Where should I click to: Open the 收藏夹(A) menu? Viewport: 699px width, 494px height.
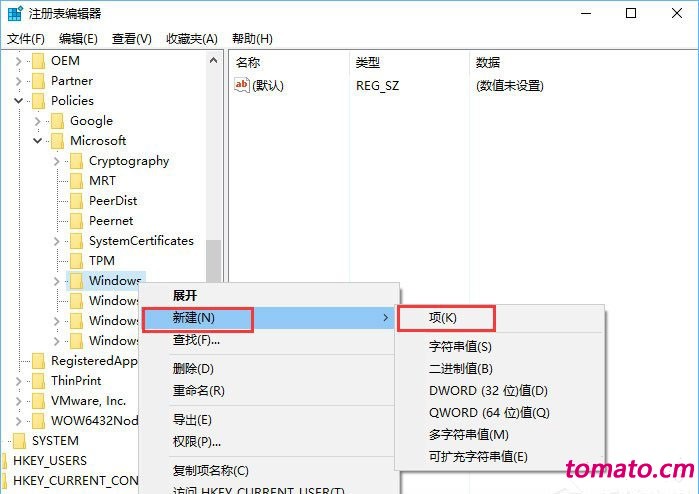tap(192, 39)
